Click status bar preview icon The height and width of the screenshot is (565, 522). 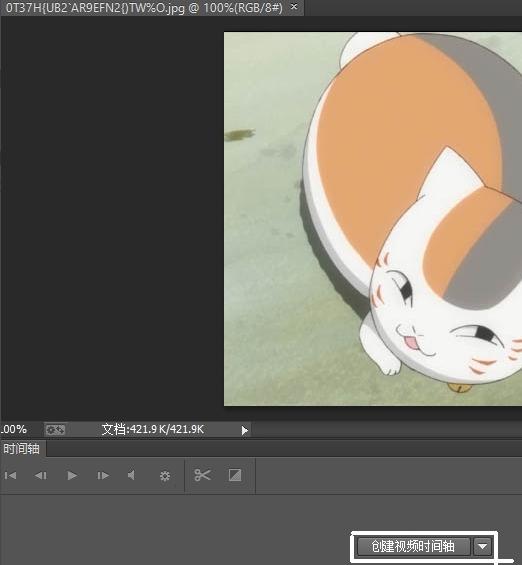55,430
